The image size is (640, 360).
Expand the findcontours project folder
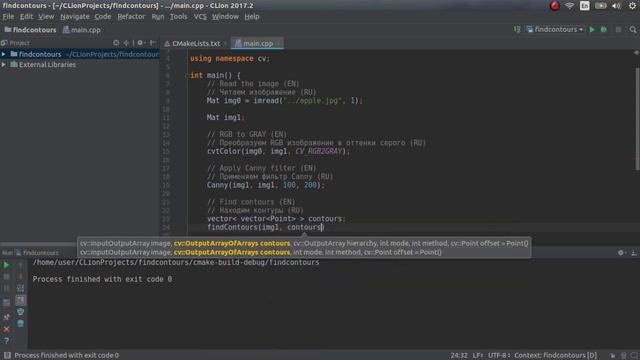[x=4, y=54]
